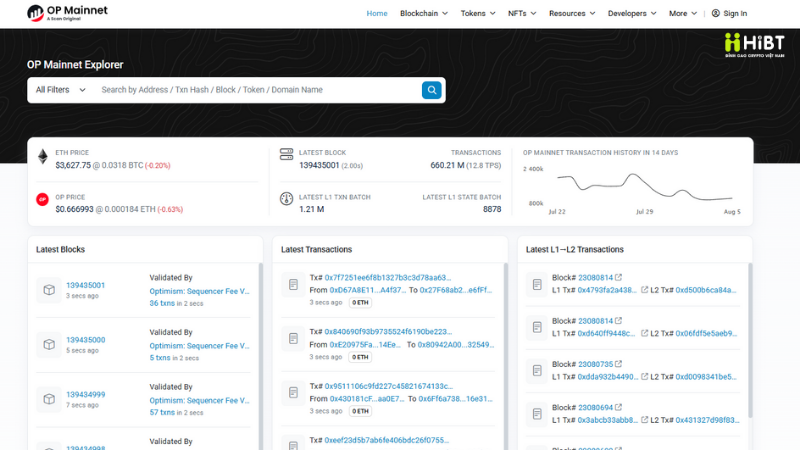800x450 pixels.
Task: Open external link icon next to first Block# 23080814
Action: tap(618, 277)
